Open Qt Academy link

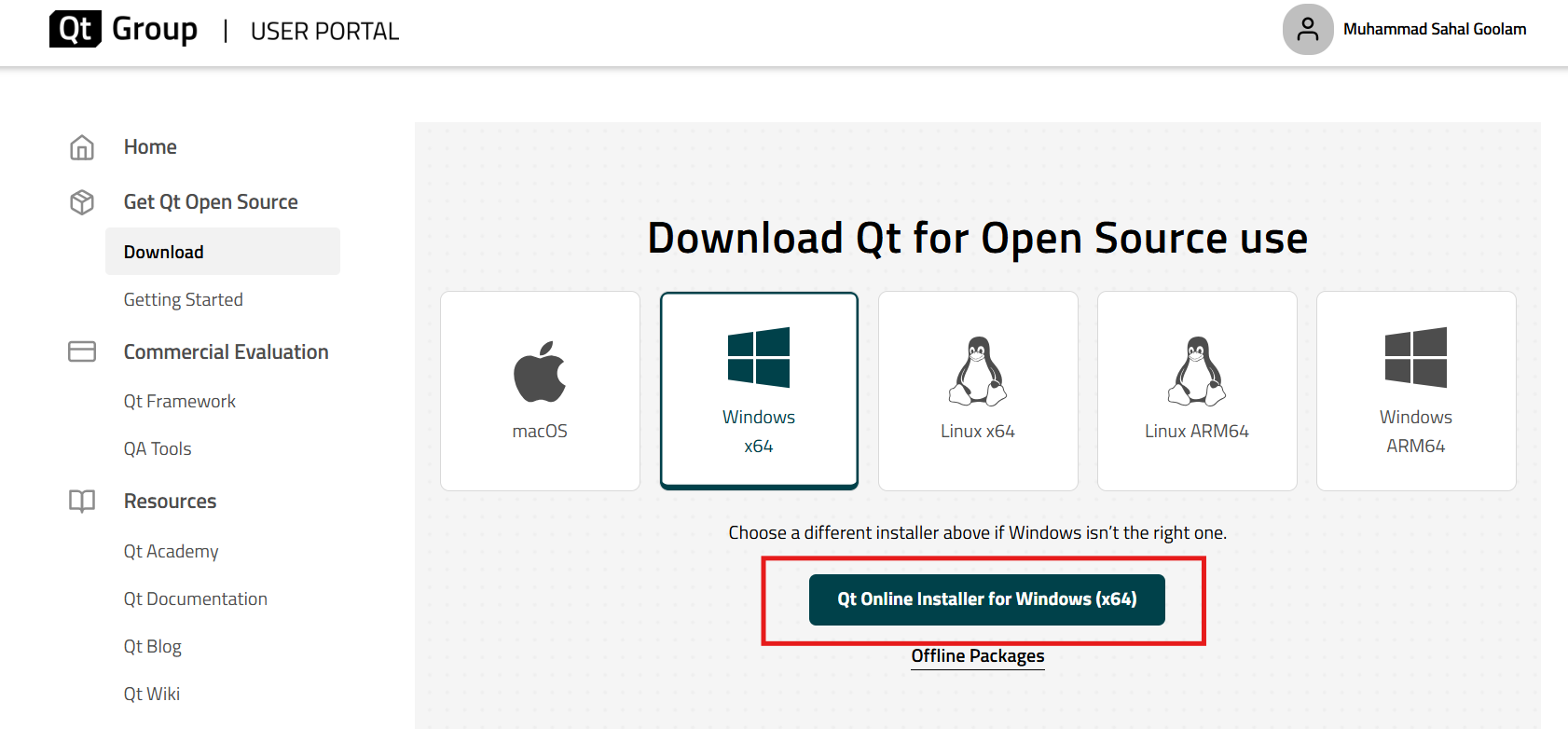coord(172,551)
